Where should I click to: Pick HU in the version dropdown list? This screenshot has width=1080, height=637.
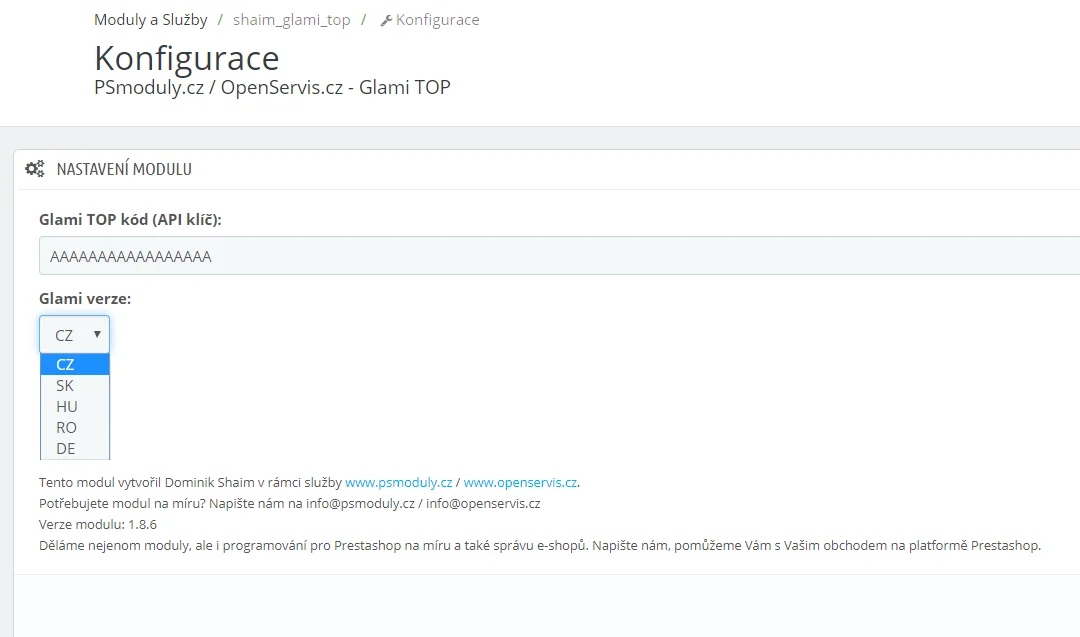coord(67,406)
